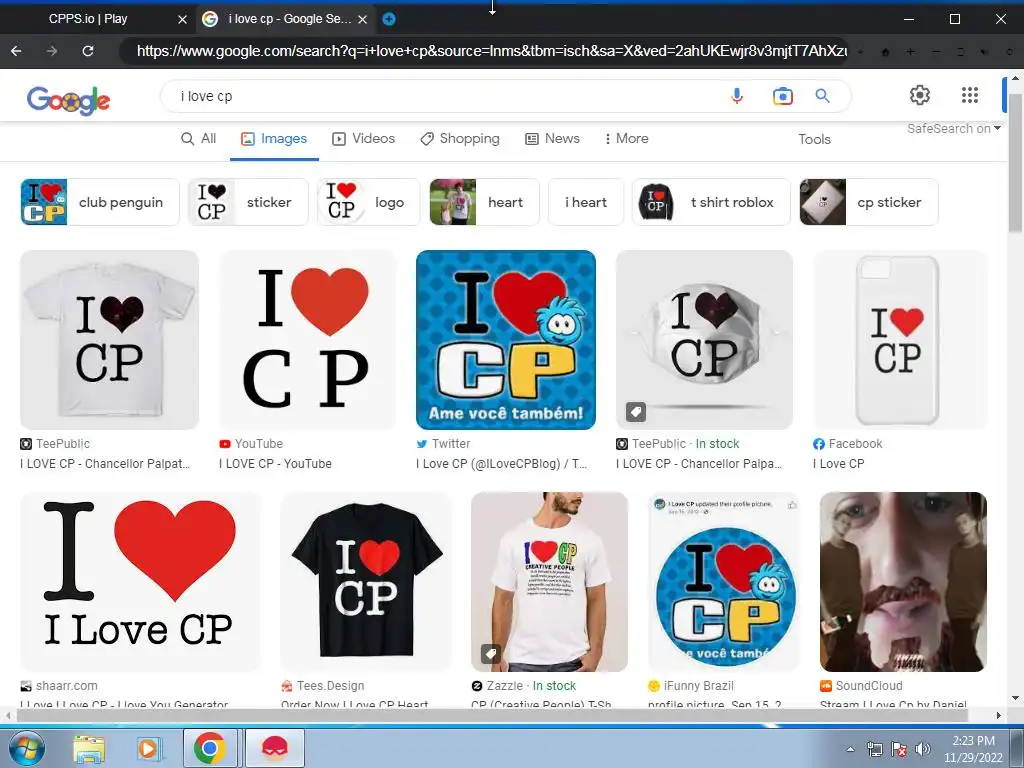Open the Zazzle Creative People shirt image

coord(549,581)
